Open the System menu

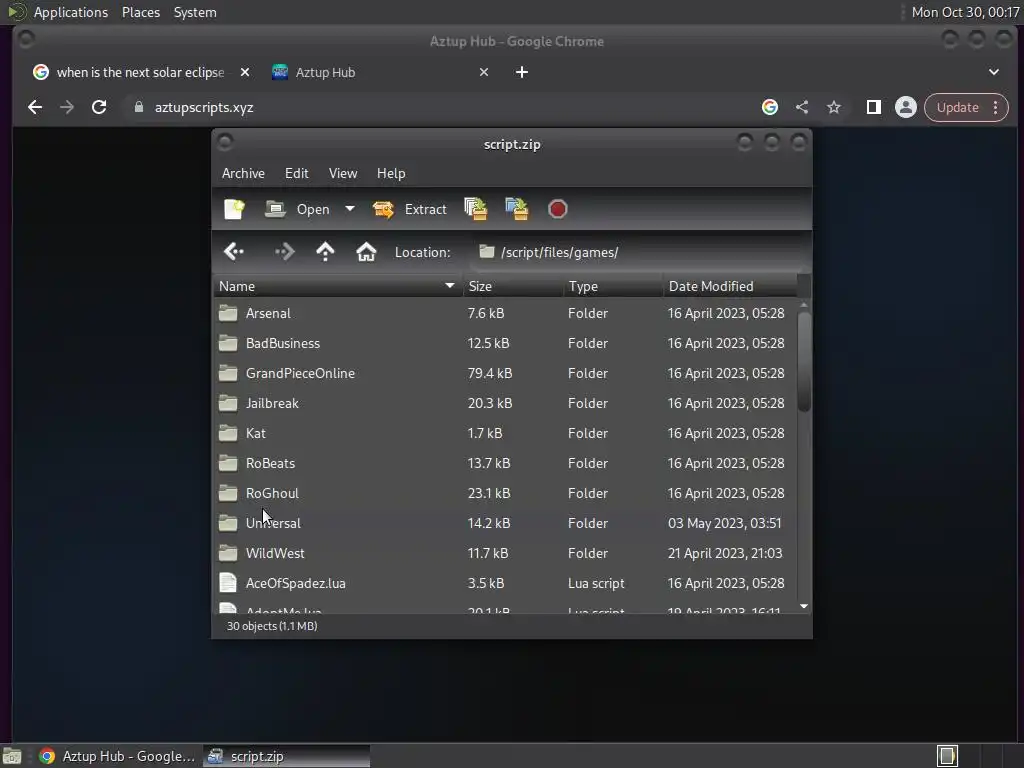point(195,12)
